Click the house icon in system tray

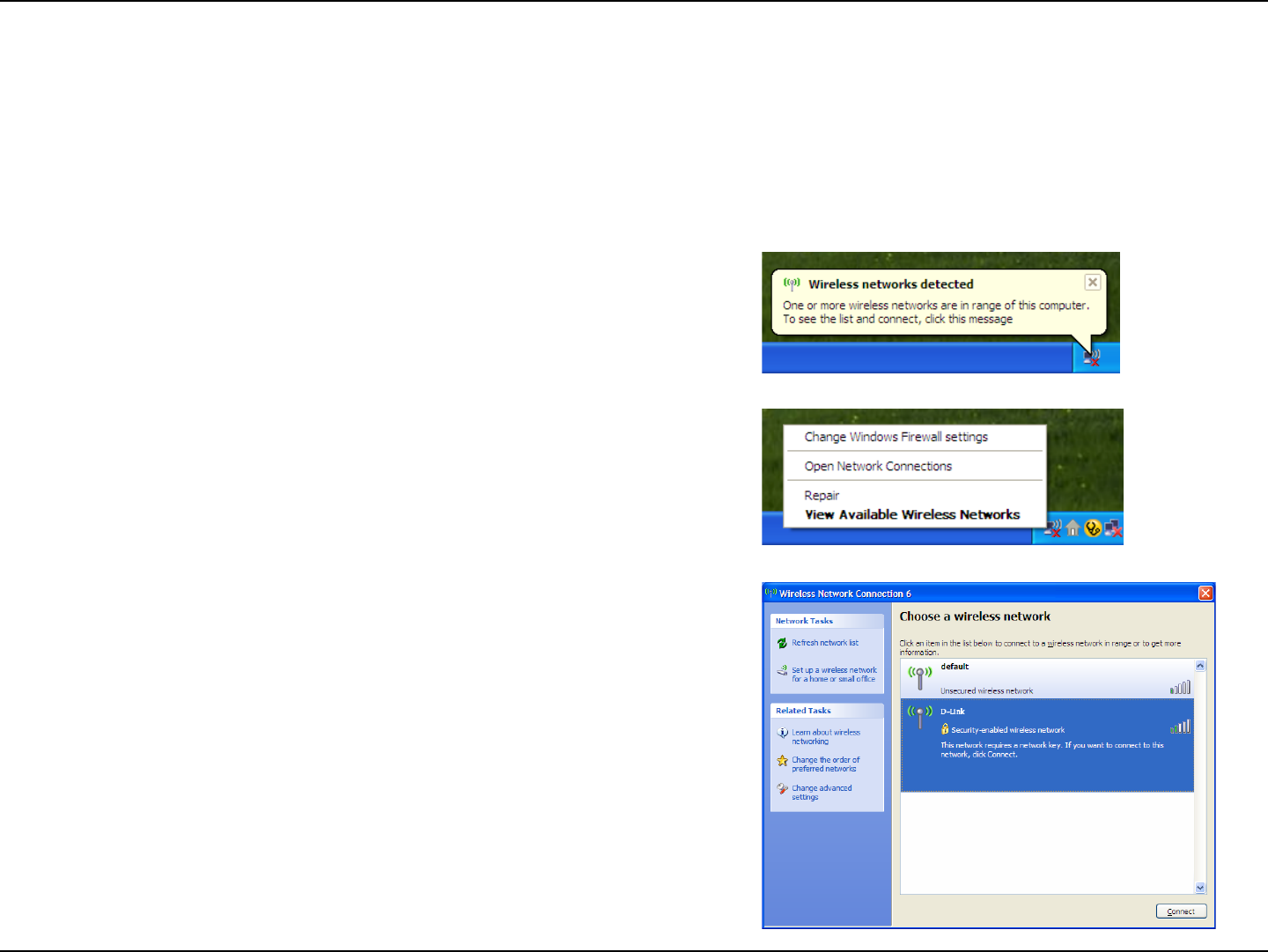[1073, 528]
